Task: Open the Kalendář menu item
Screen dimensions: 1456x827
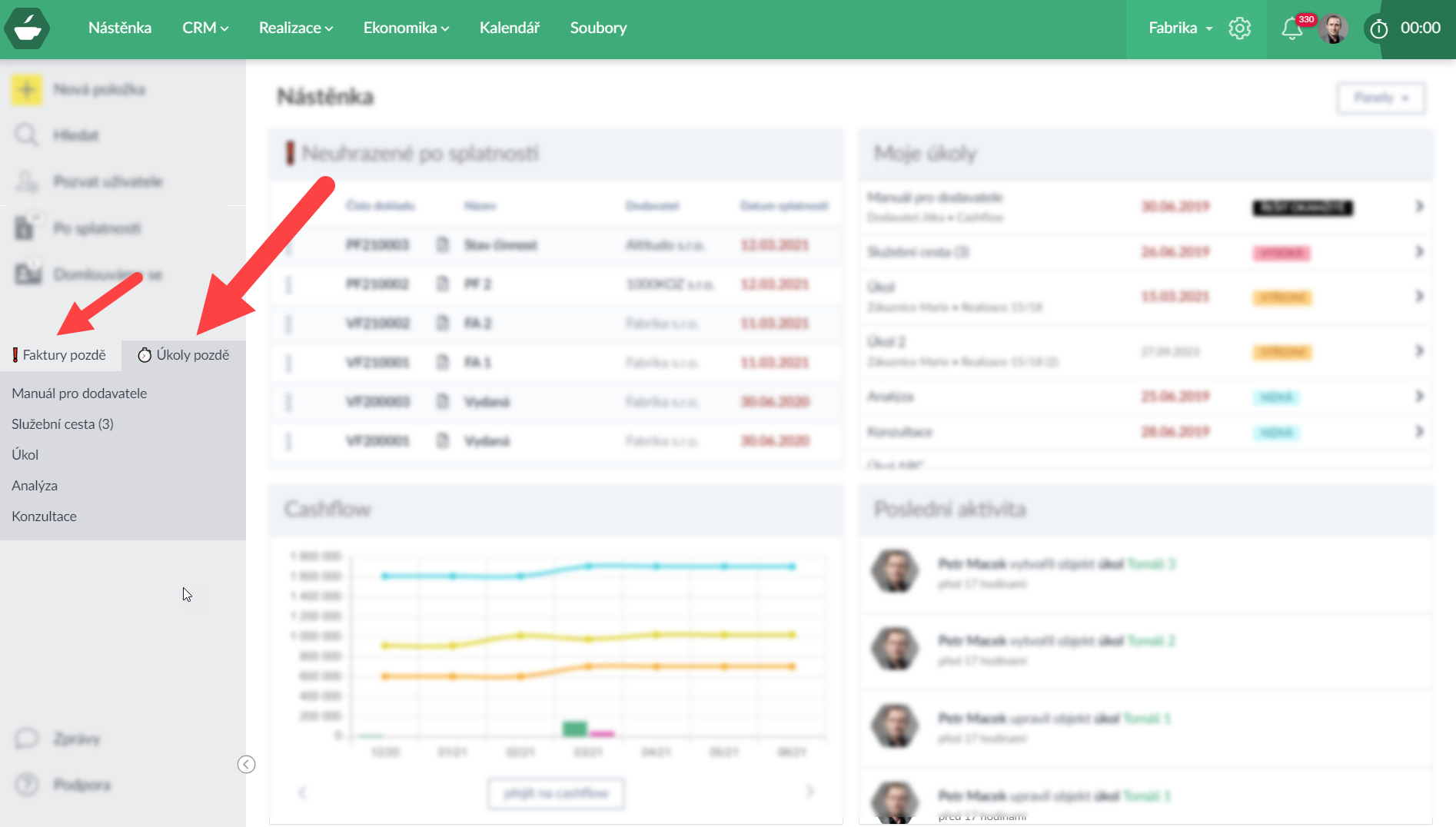Action: click(509, 28)
